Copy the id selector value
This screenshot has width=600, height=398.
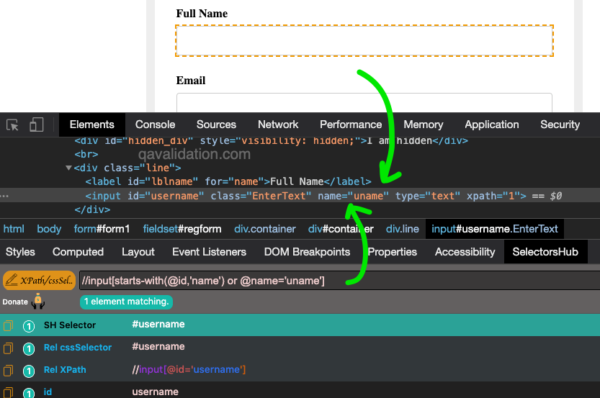click(x=8, y=392)
